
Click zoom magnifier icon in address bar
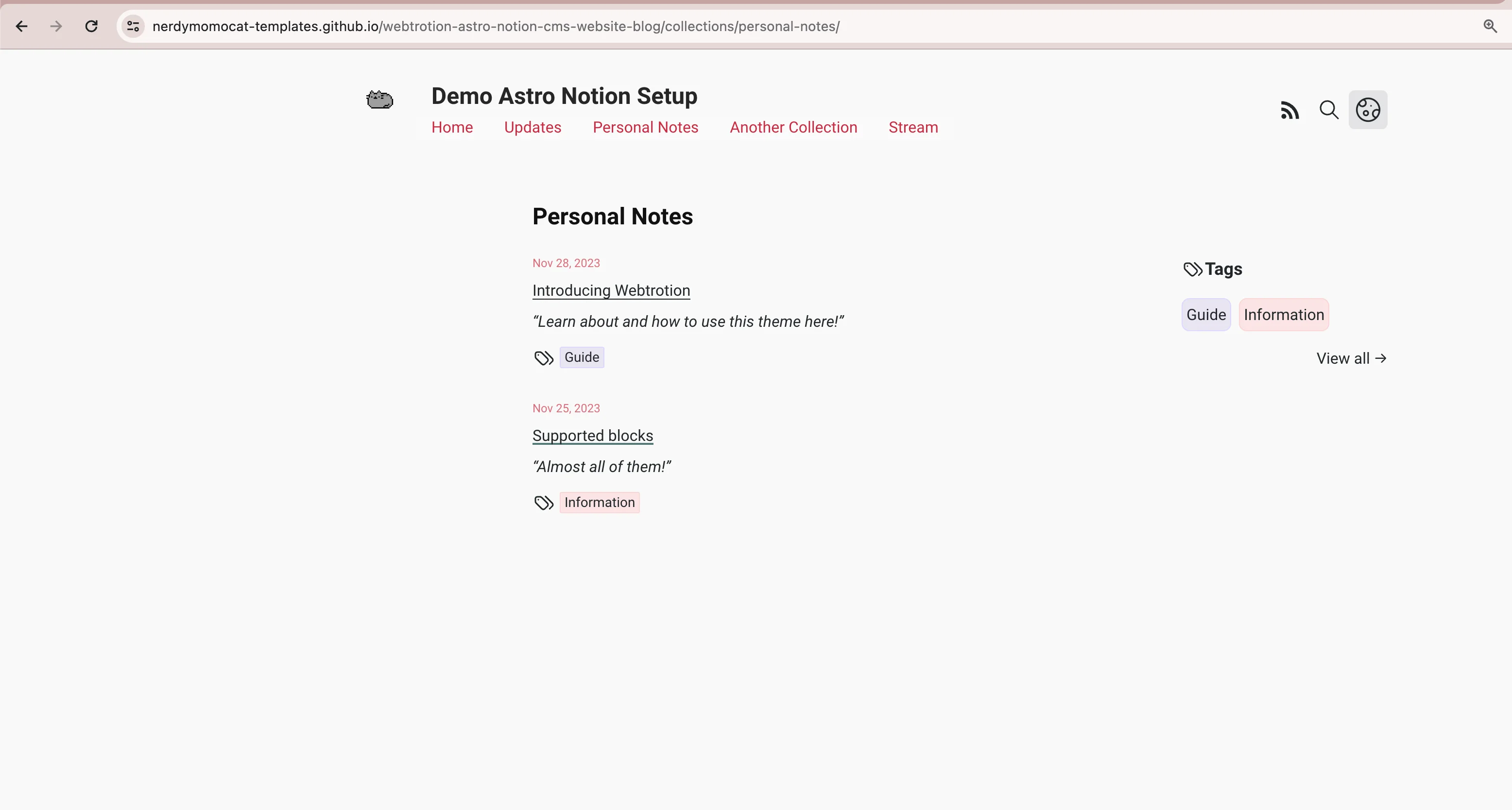(x=1490, y=26)
